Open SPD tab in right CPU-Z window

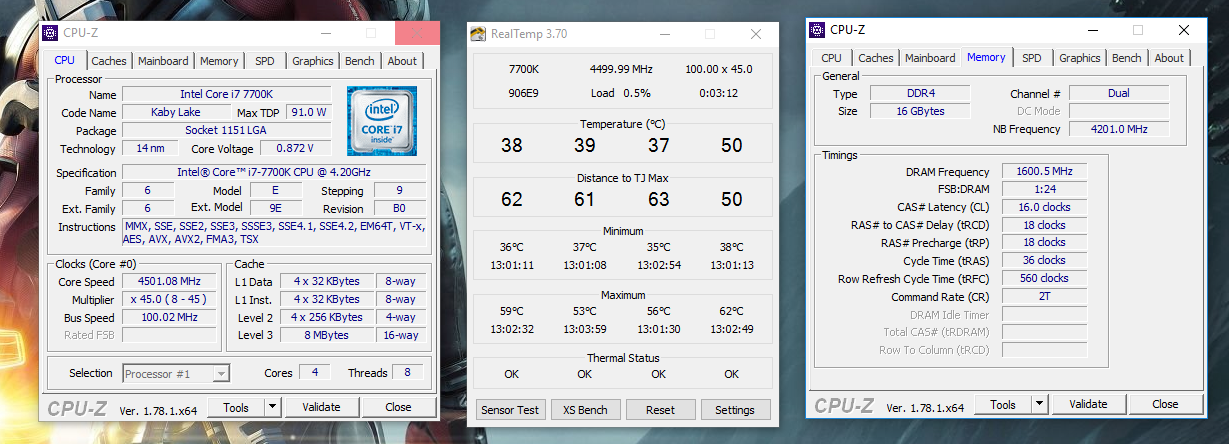[1032, 58]
